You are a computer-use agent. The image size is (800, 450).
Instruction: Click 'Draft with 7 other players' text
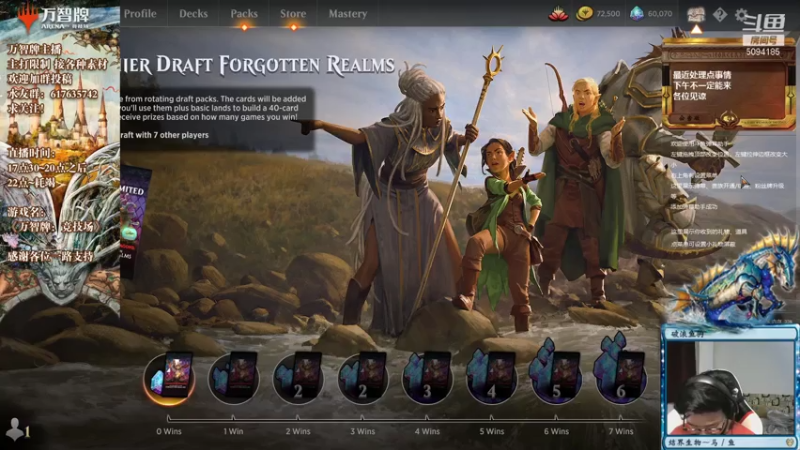164,135
